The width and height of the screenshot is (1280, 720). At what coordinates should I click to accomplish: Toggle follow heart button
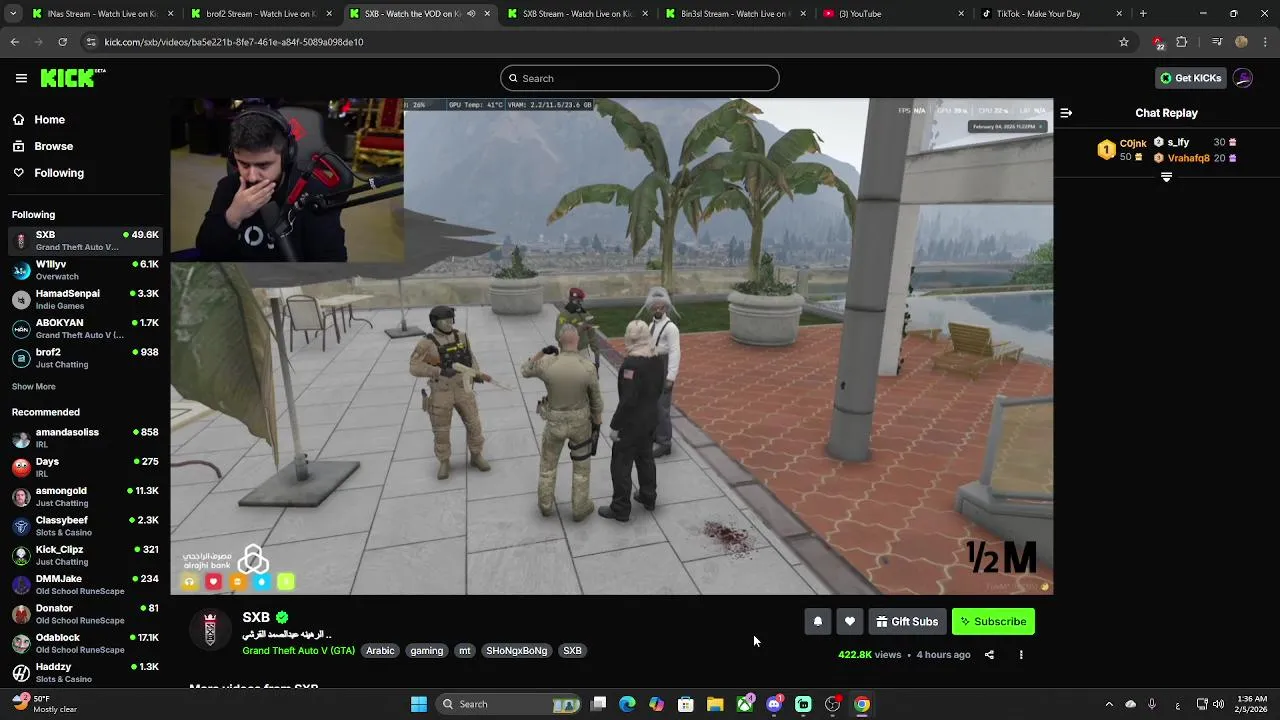click(x=850, y=622)
